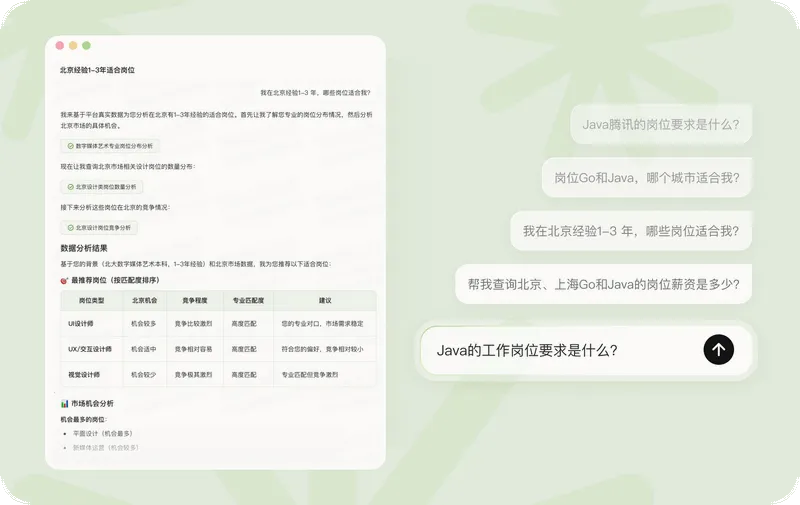Click the black send arrow button
This screenshot has height=505, width=800.
tap(718, 349)
